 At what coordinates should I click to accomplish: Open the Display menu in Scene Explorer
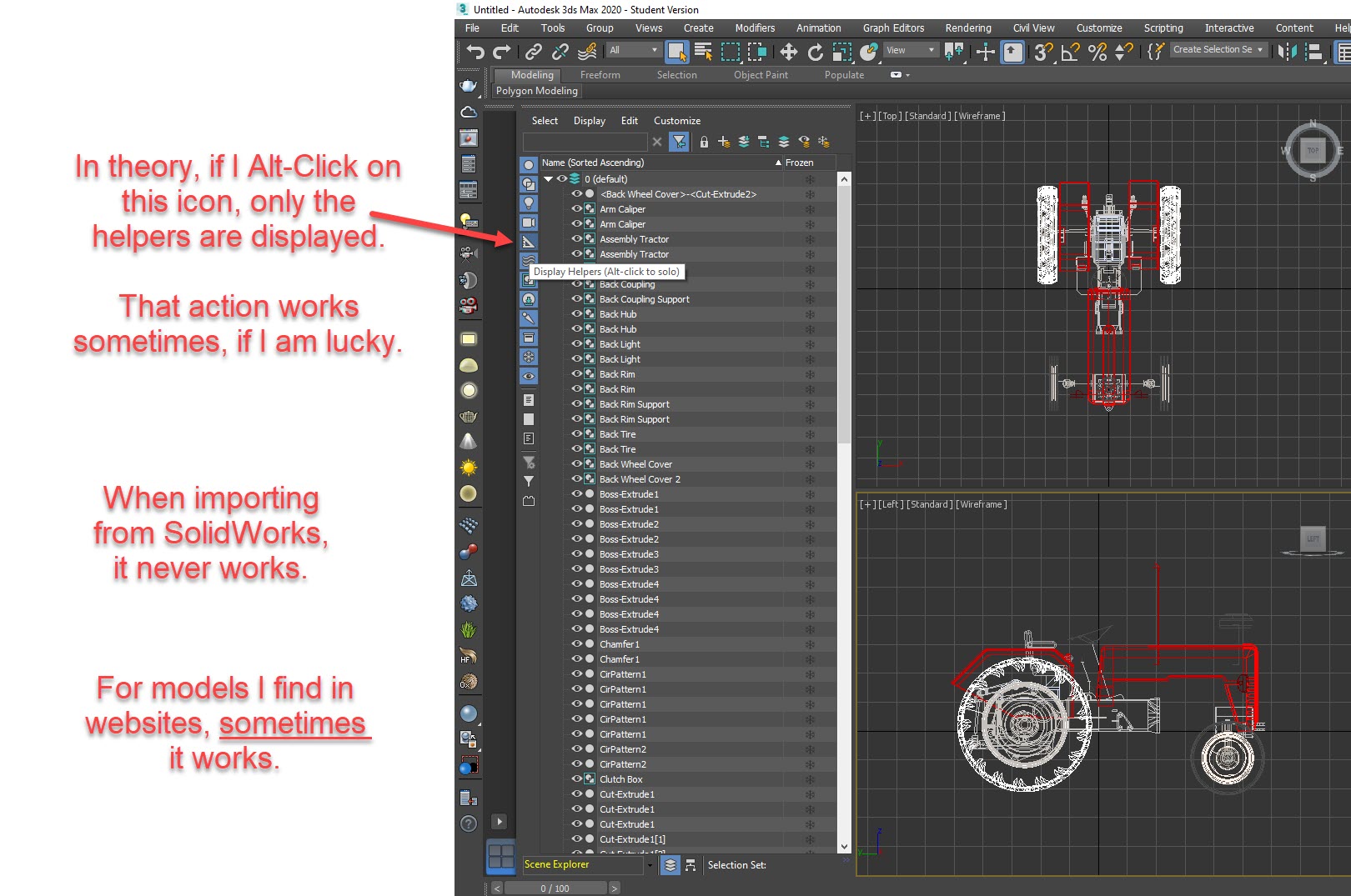tap(590, 121)
